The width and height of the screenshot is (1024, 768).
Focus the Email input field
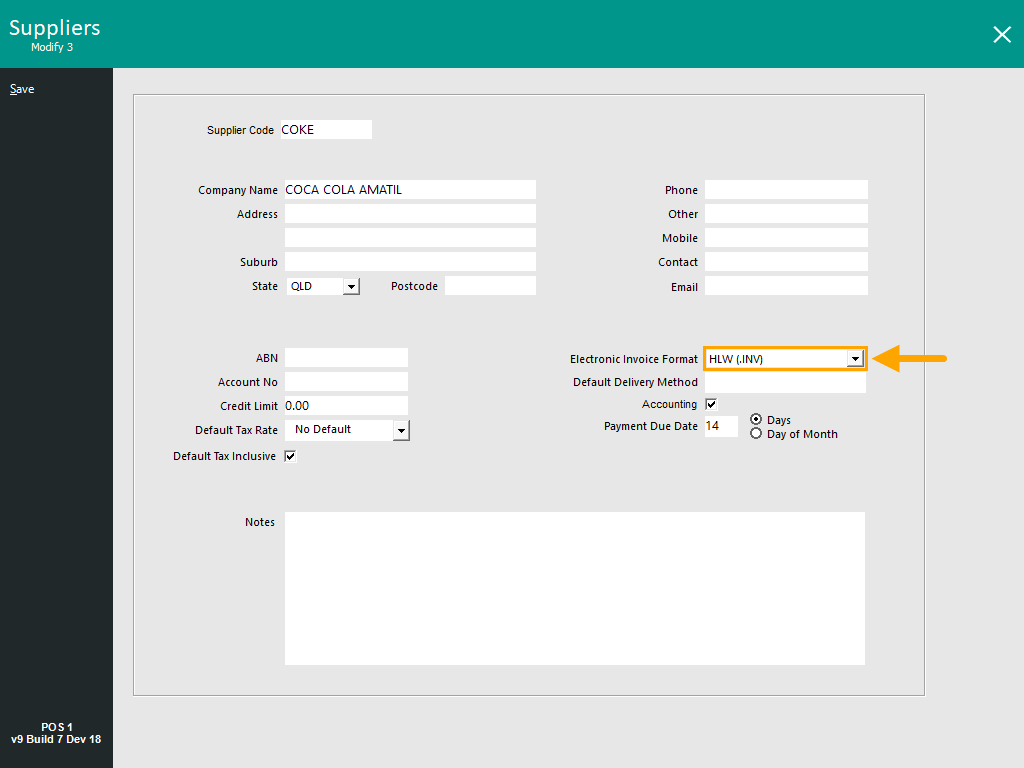(786, 286)
